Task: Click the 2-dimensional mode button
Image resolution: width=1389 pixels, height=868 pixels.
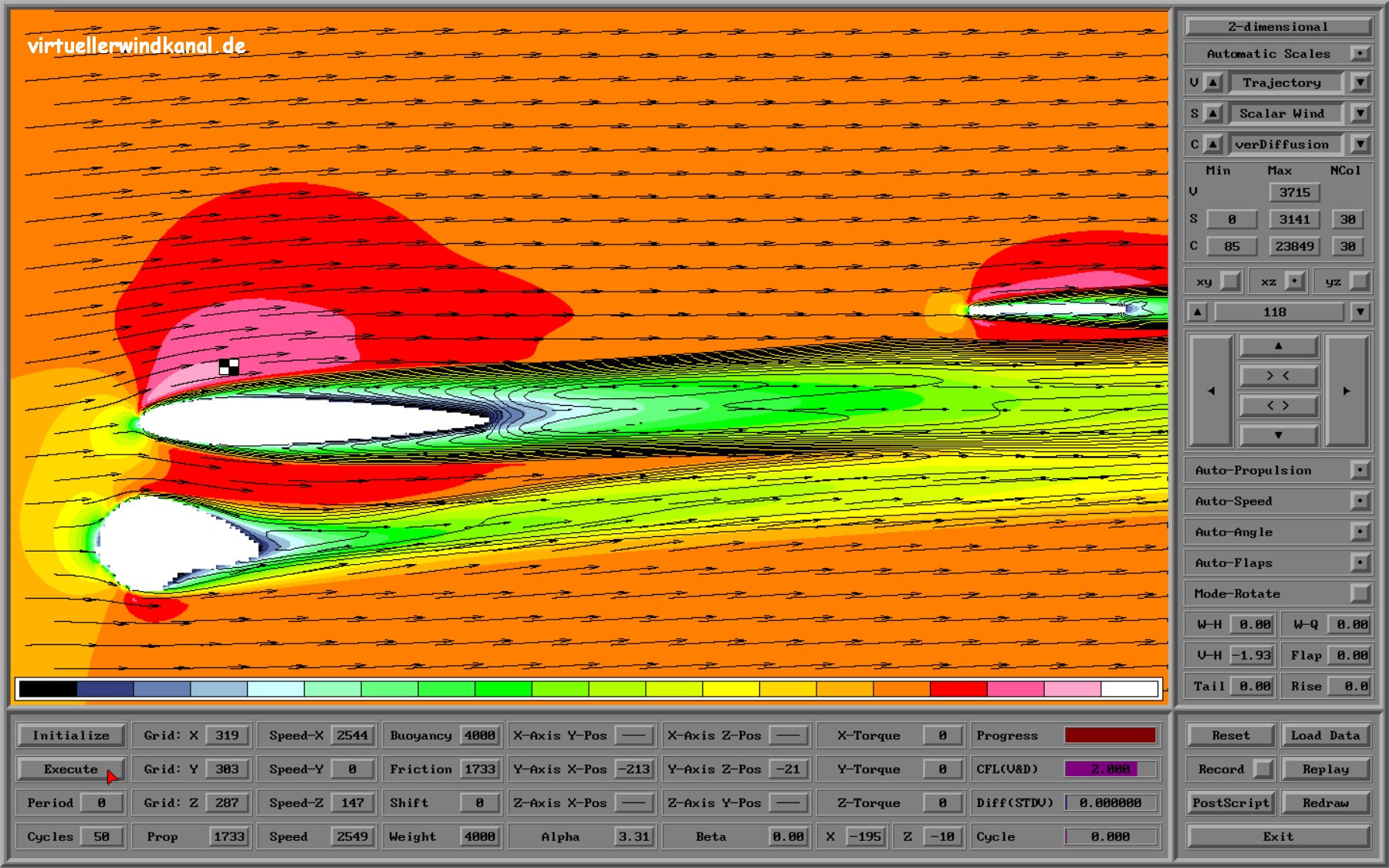Action: click(1279, 26)
